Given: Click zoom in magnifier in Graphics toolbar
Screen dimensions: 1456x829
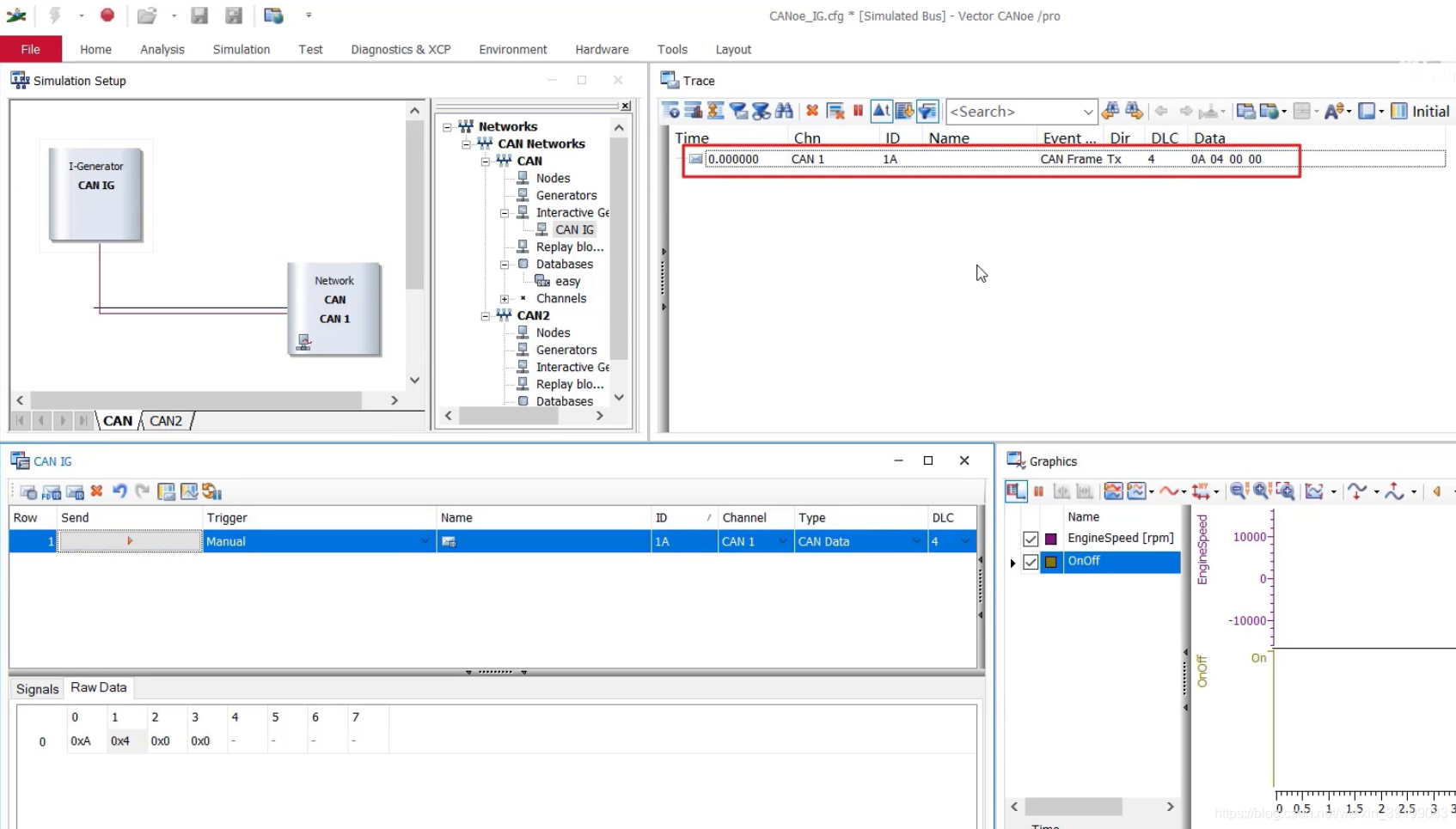Looking at the screenshot, I should (x=1262, y=491).
